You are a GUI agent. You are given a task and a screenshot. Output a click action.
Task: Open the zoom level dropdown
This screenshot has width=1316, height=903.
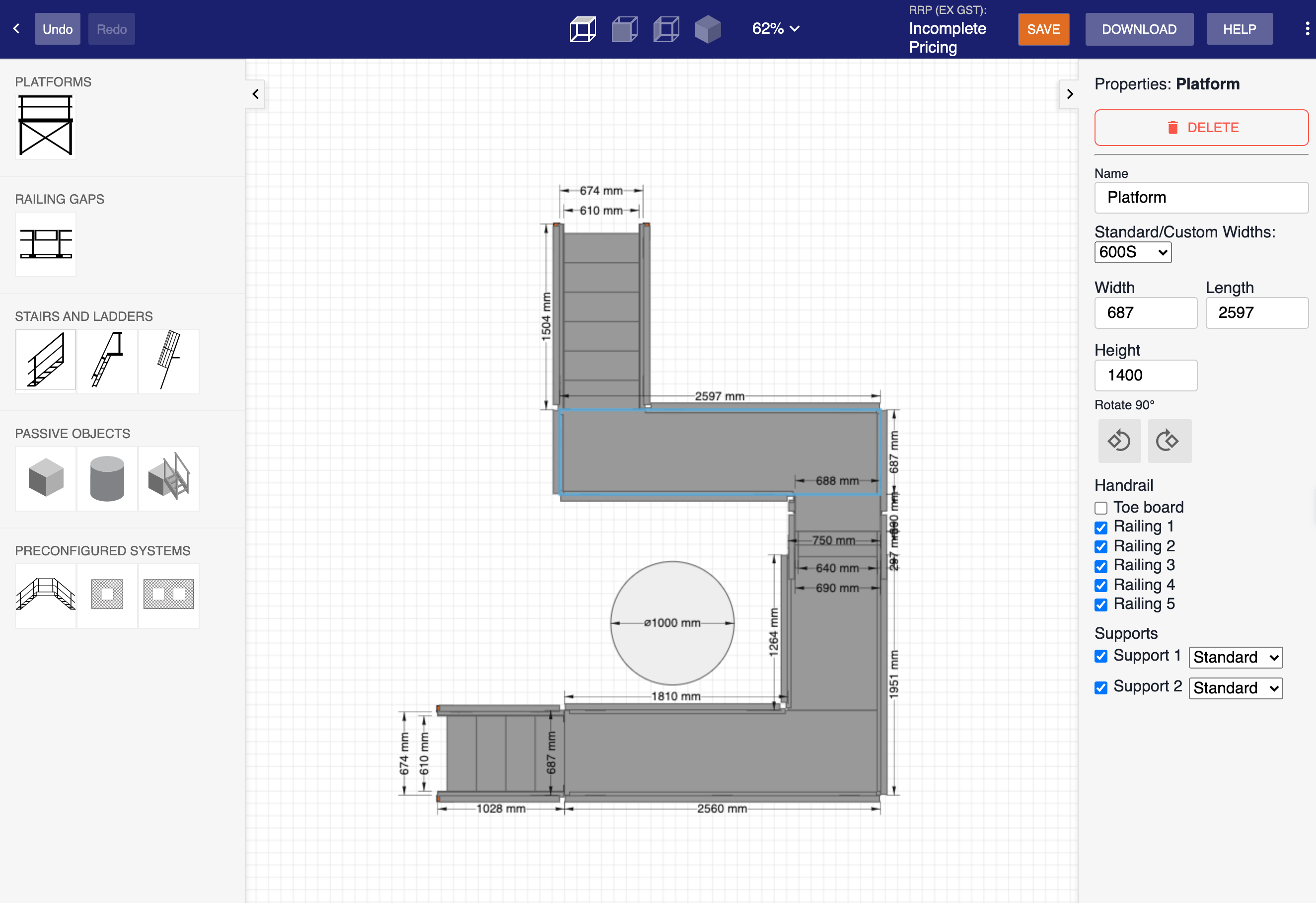(x=775, y=28)
